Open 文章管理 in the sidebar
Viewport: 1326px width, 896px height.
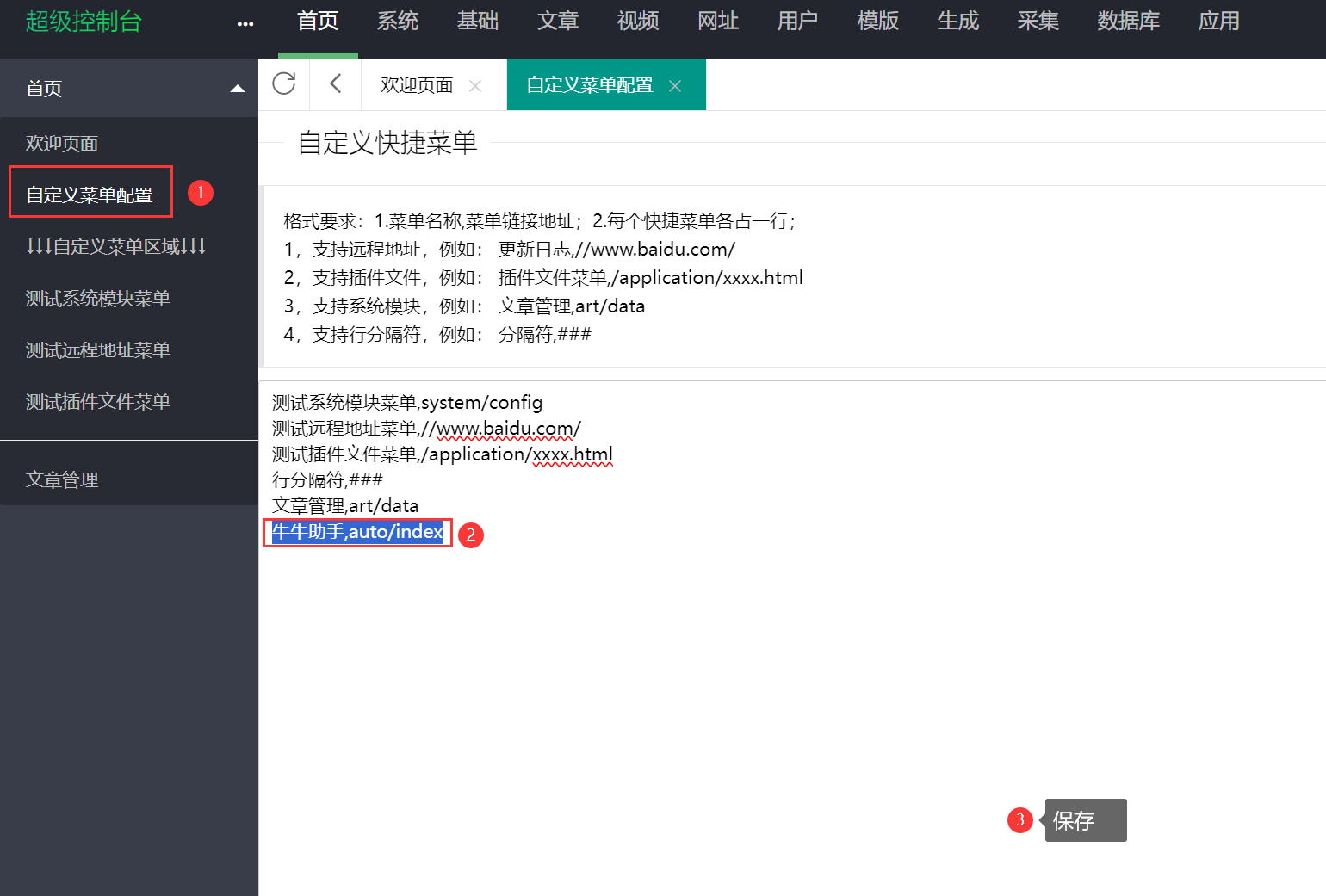coord(62,479)
